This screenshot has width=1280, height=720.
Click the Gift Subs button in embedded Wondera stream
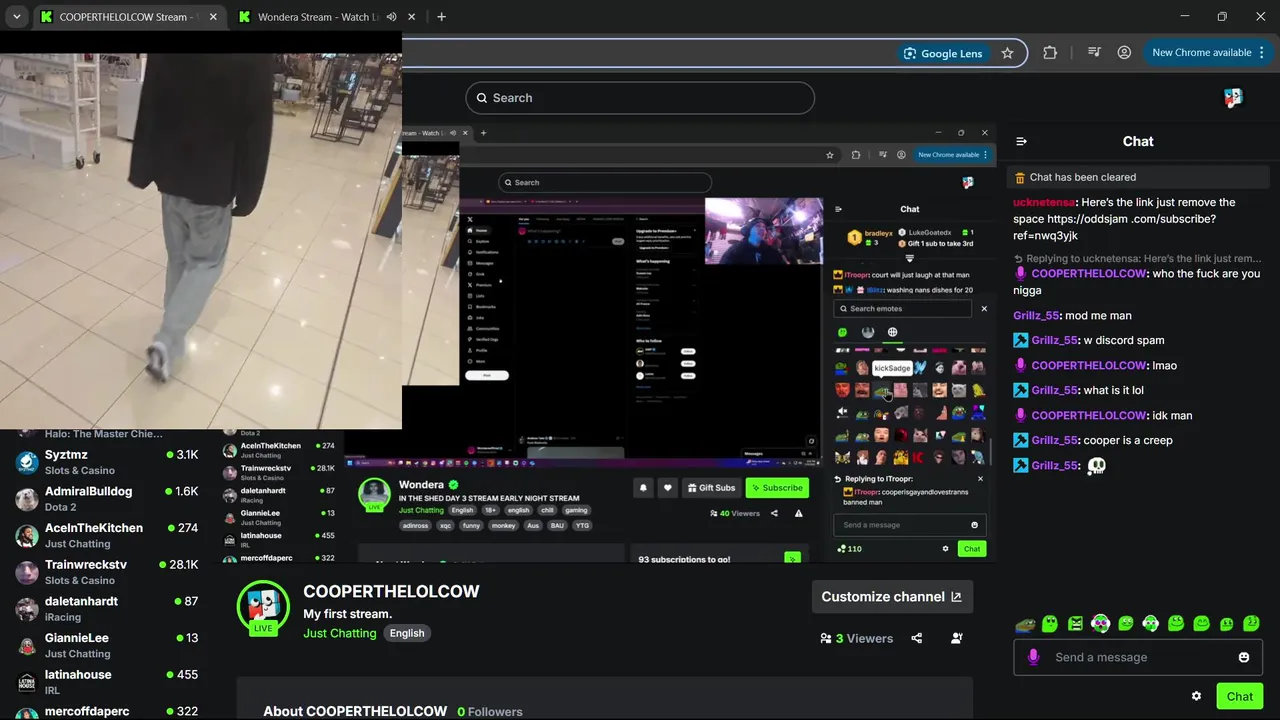[711, 488]
